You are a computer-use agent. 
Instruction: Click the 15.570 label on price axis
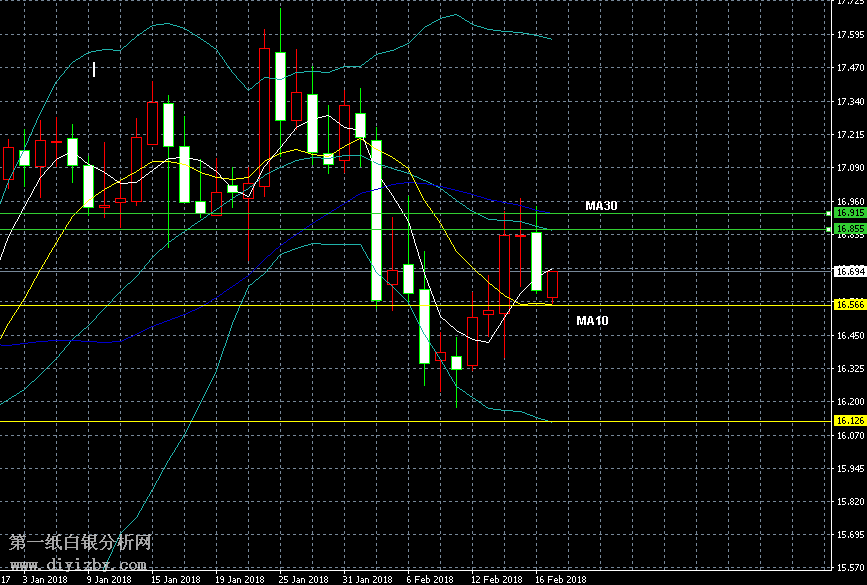(850, 568)
